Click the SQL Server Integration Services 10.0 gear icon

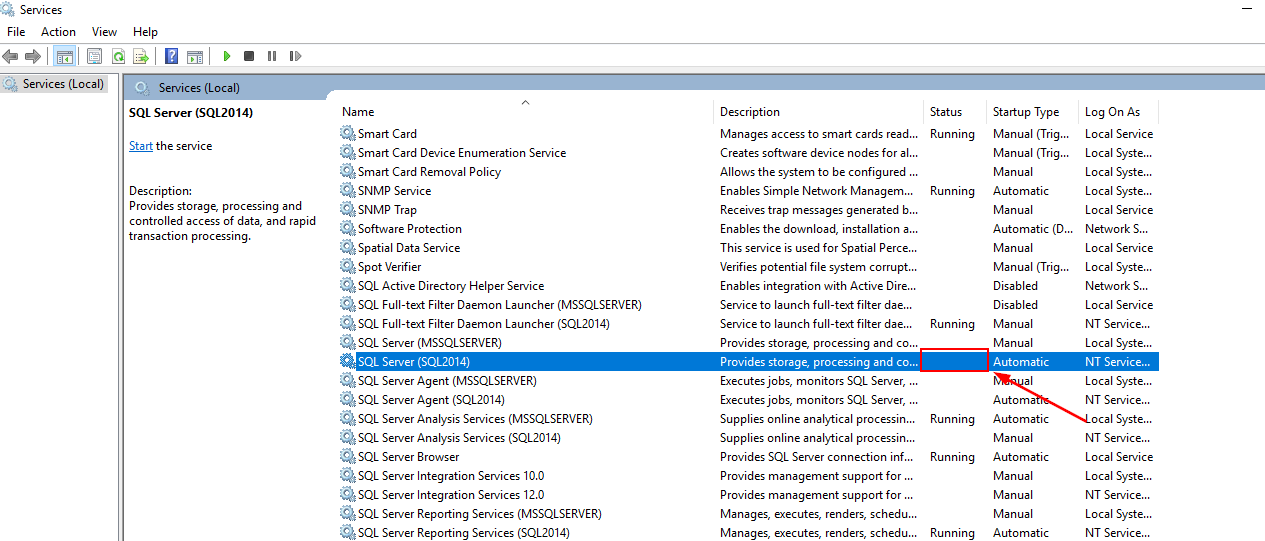coord(348,476)
